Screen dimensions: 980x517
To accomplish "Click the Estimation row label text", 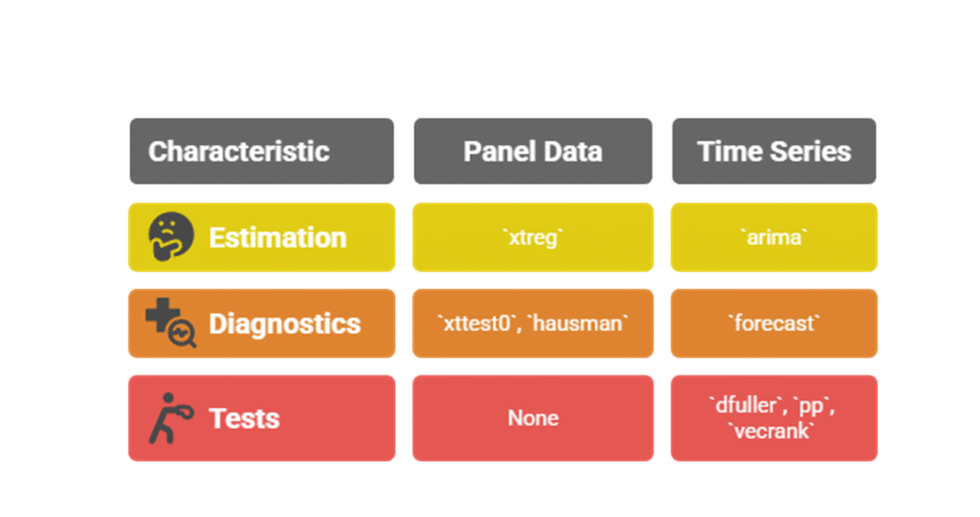I will coord(277,237).
